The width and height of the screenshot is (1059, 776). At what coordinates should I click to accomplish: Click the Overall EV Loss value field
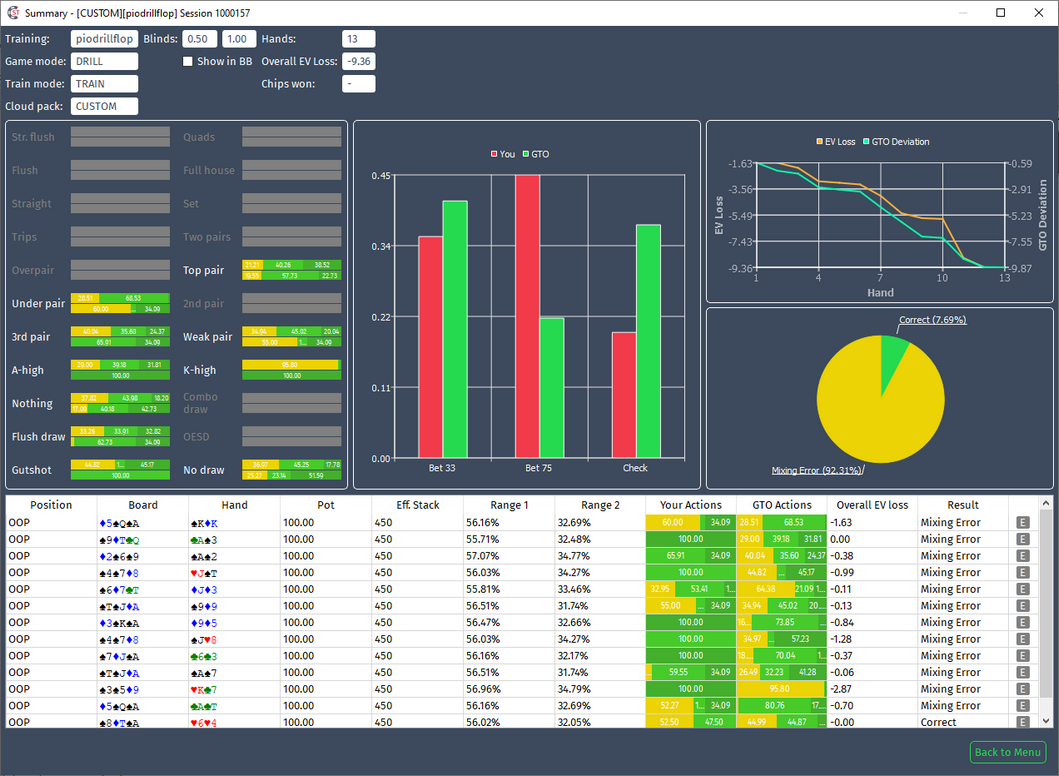coord(359,61)
